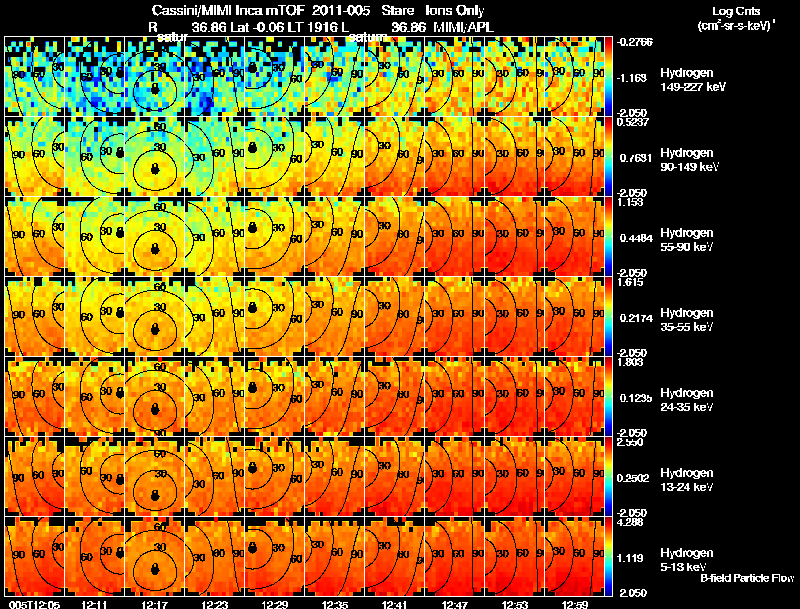Open the 12:53 image in 24-35 keV row
This screenshot has height=609, width=800.
pyautogui.click(x=514, y=397)
